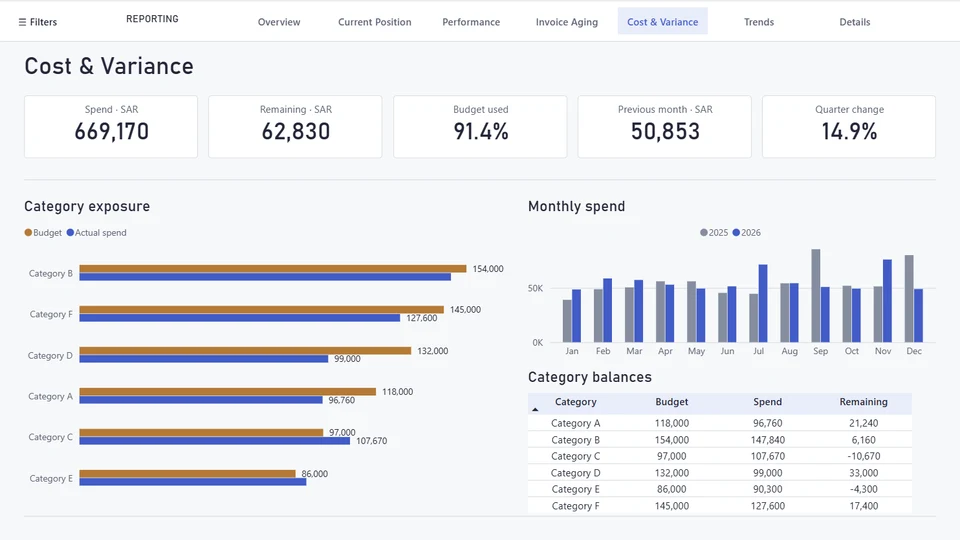The image size is (960, 540).
Task: Sort by the Spend column header
Action: pyautogui.click(x=767, y=402)
